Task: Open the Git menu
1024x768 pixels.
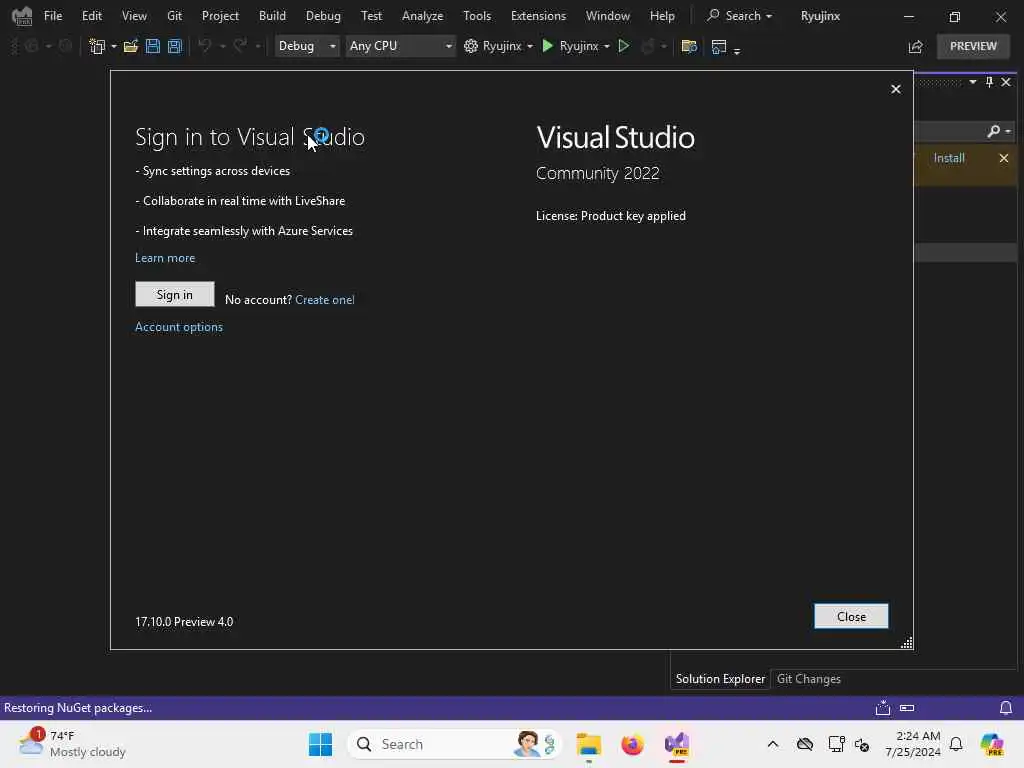Action: [x=174, y=16]
